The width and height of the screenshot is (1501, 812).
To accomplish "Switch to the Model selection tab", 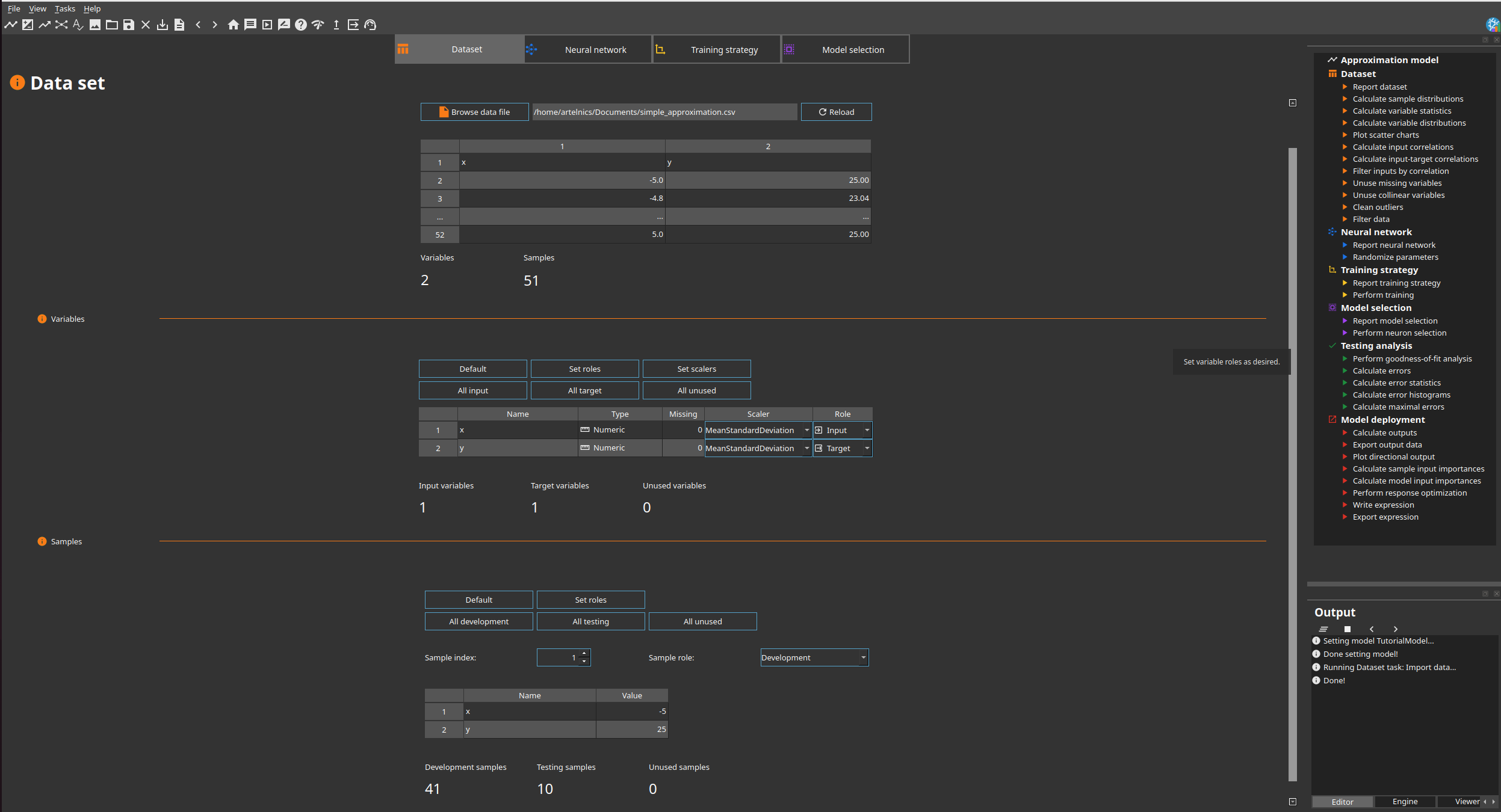I will 846,49.
